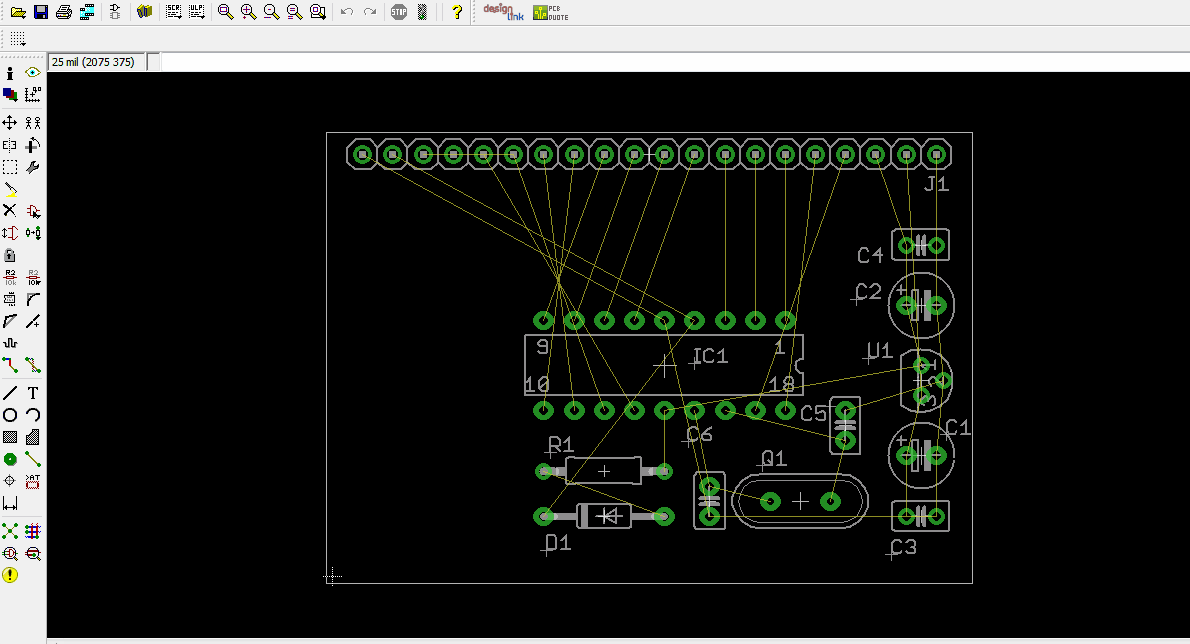Open Help with the question mark icon

(x=457, y=12)
